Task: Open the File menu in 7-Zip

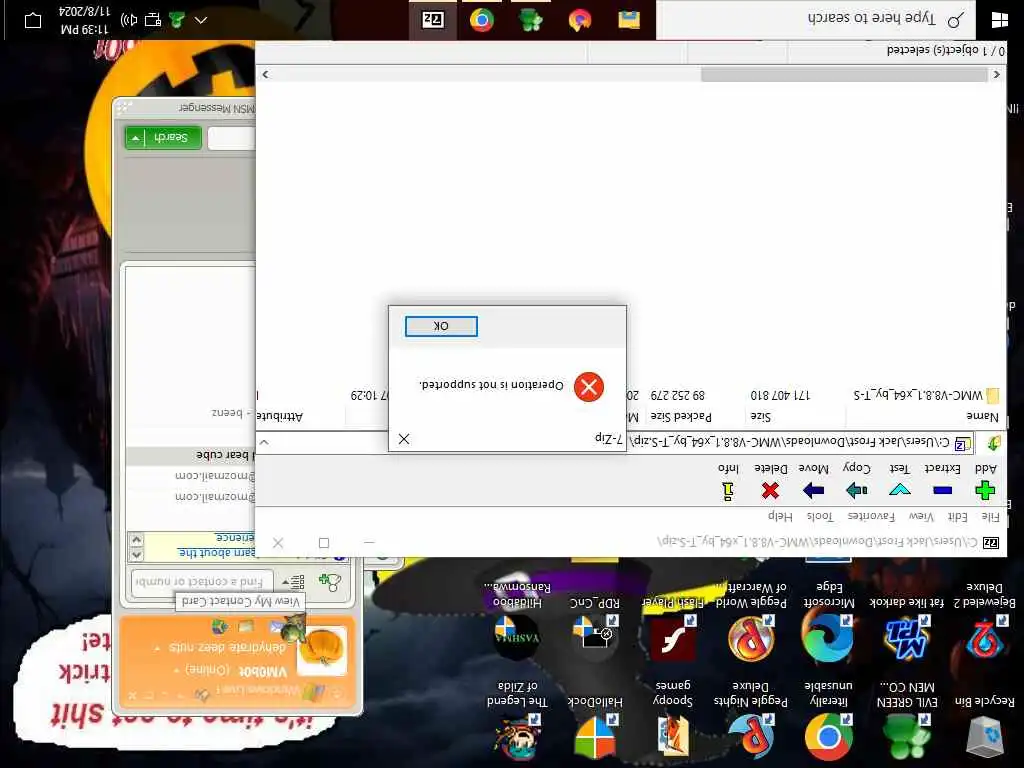Action: pyautogui.click(x=991, y=517)
